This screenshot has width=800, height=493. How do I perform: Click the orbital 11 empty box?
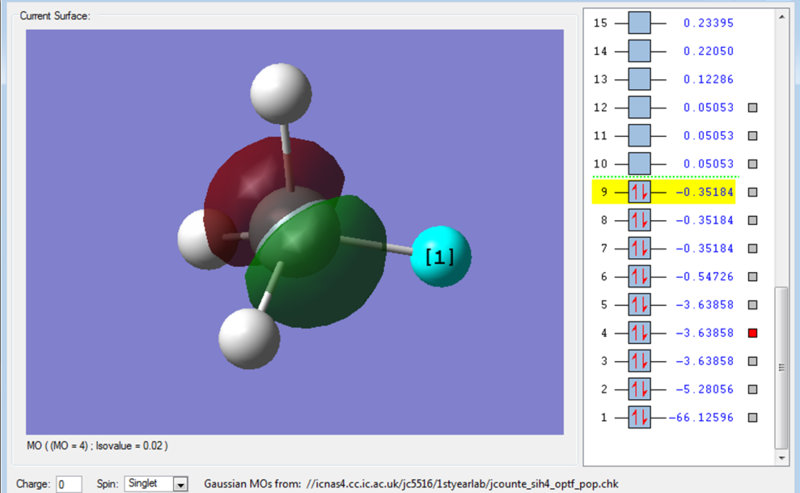coord(639,135)
